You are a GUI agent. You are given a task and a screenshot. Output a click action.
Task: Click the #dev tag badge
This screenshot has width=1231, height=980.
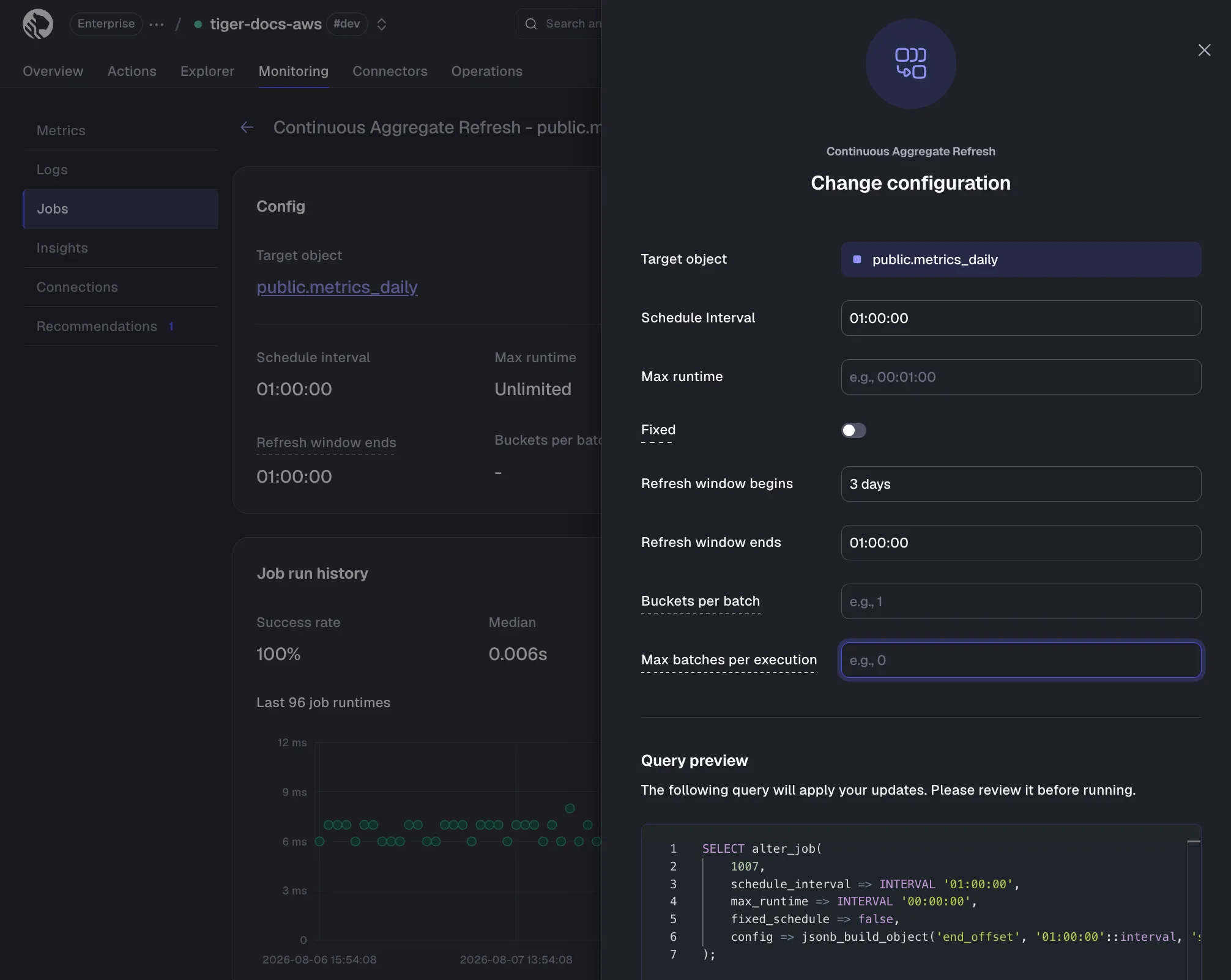coord(347,24)
